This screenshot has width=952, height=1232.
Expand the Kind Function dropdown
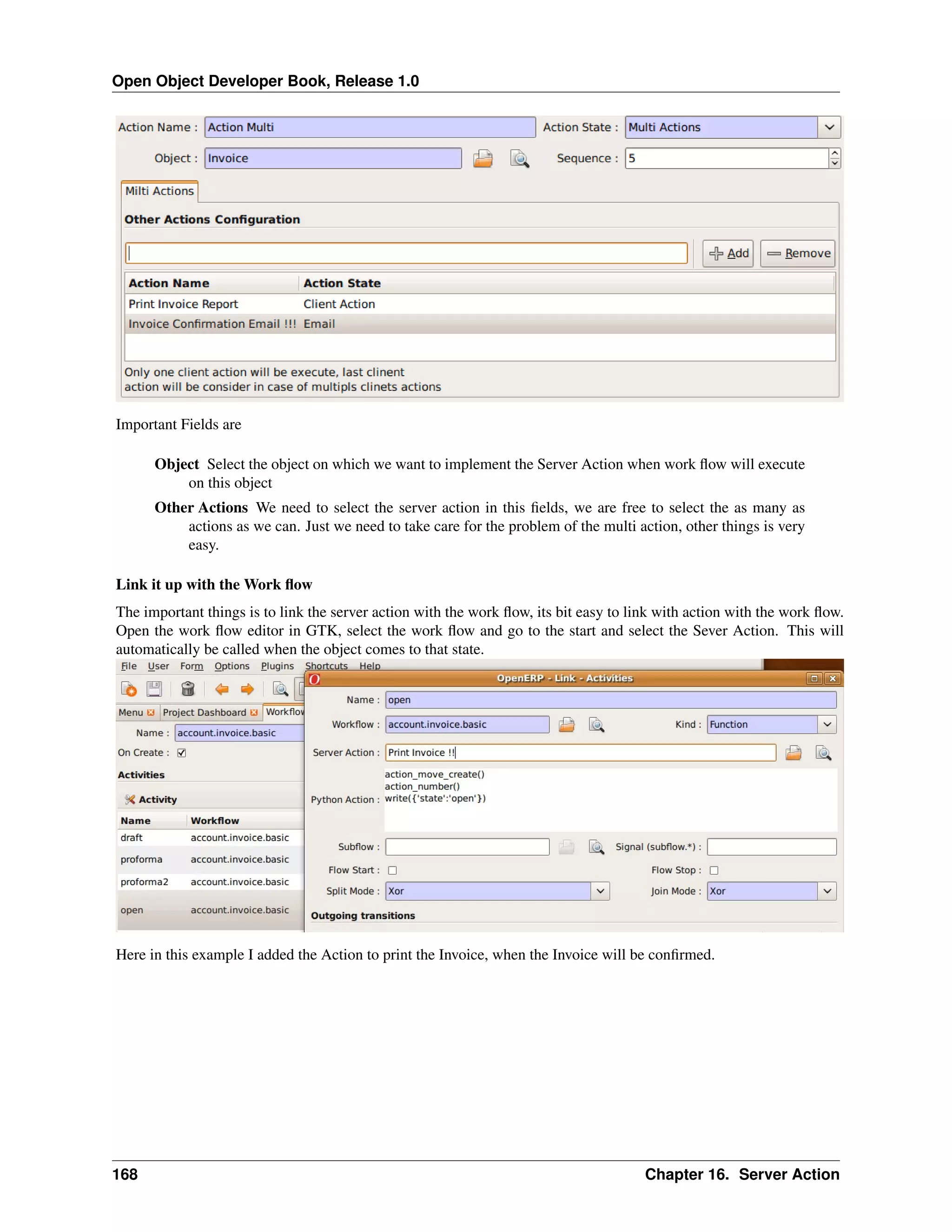click(827, 724)
